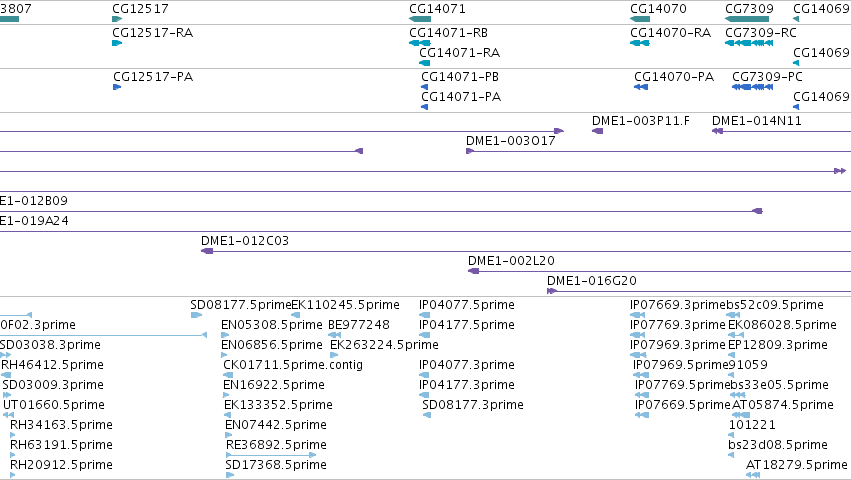Click the RH46412.5prime EST label

point(53,365)
